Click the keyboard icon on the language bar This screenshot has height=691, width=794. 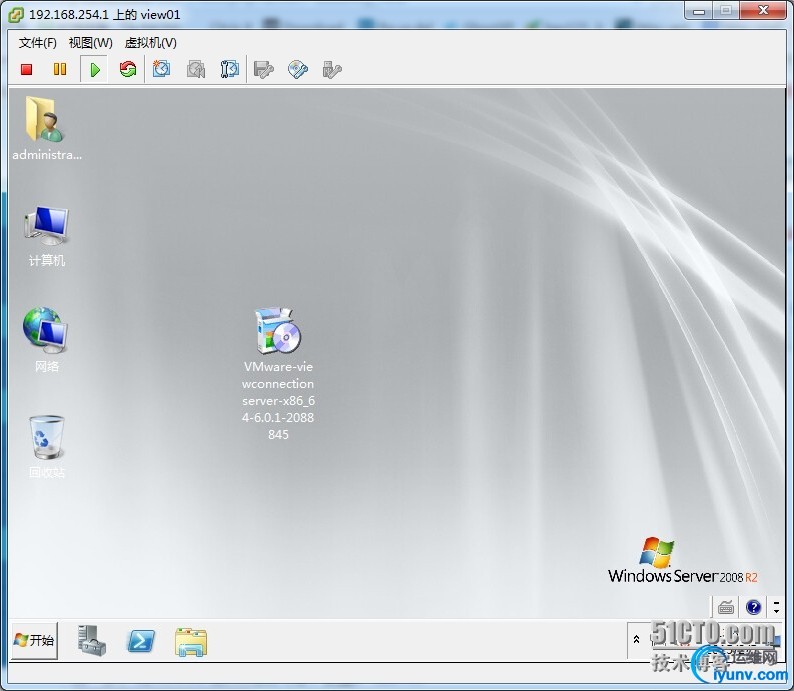click(x=726, y=606)
